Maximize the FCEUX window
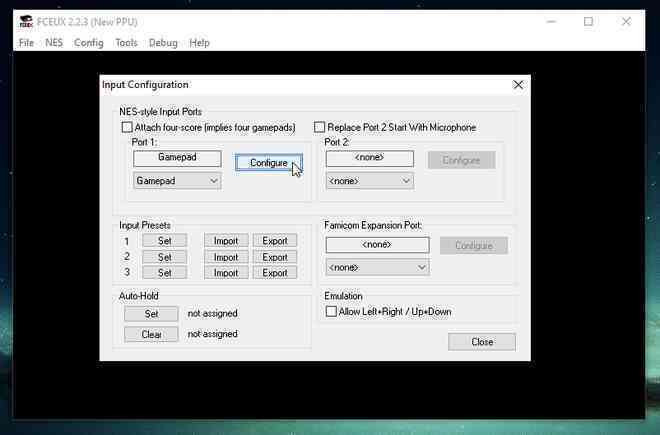Image resolution: width=660 pixels, height=435 pixels. [588, 21]
